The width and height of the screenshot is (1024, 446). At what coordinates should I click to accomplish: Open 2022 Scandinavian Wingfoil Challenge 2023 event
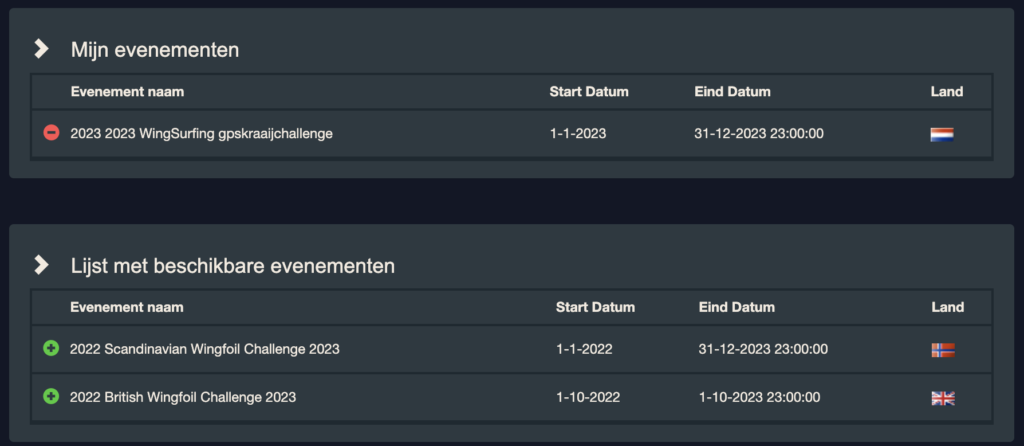(205, 349)
